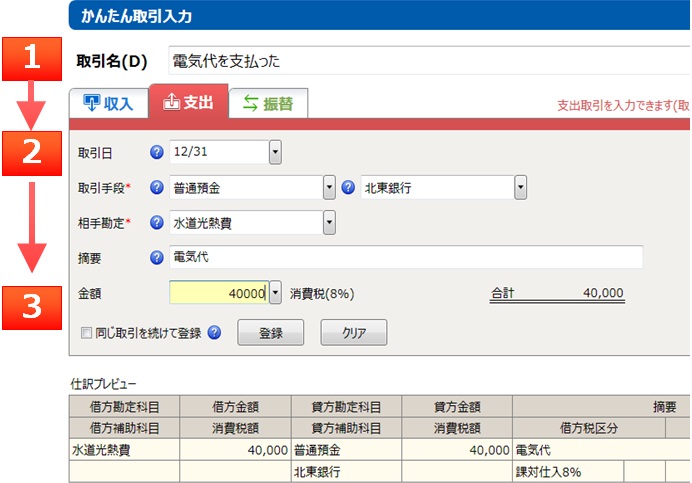The height and width of the screenshot is (483, 692).
Task: Click help icon beside 取引手段 label
Action: point(156,187)
